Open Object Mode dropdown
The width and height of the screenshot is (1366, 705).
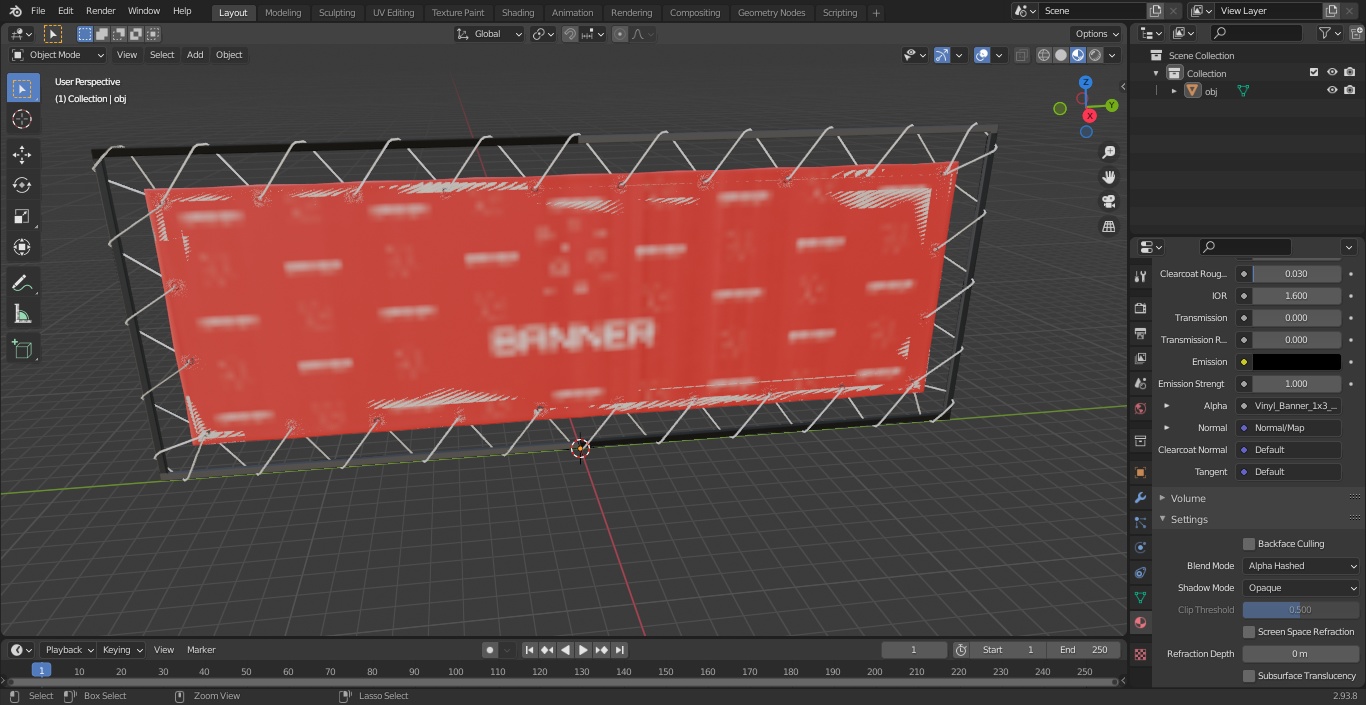pos(58,55)
